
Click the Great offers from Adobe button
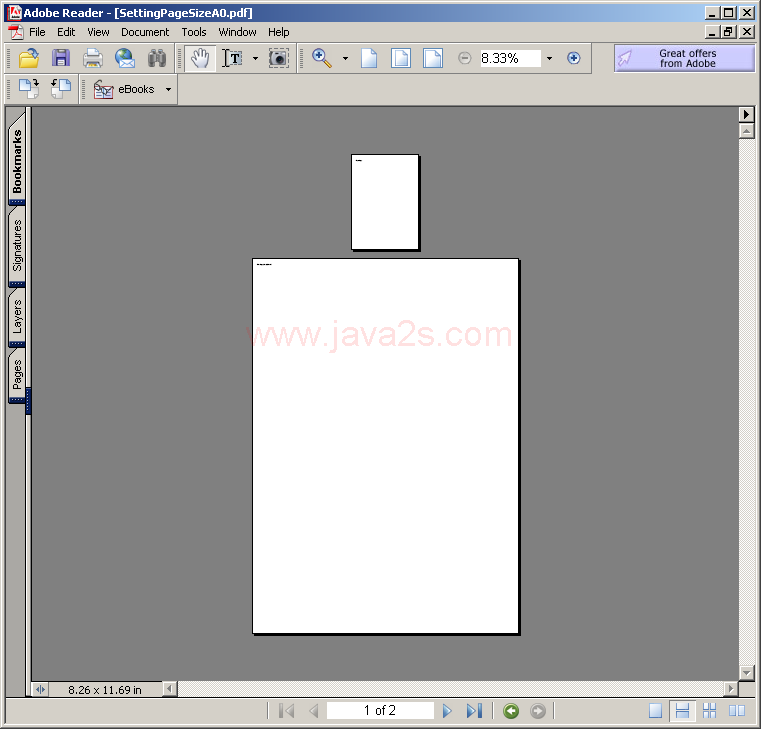click(684, 58)
